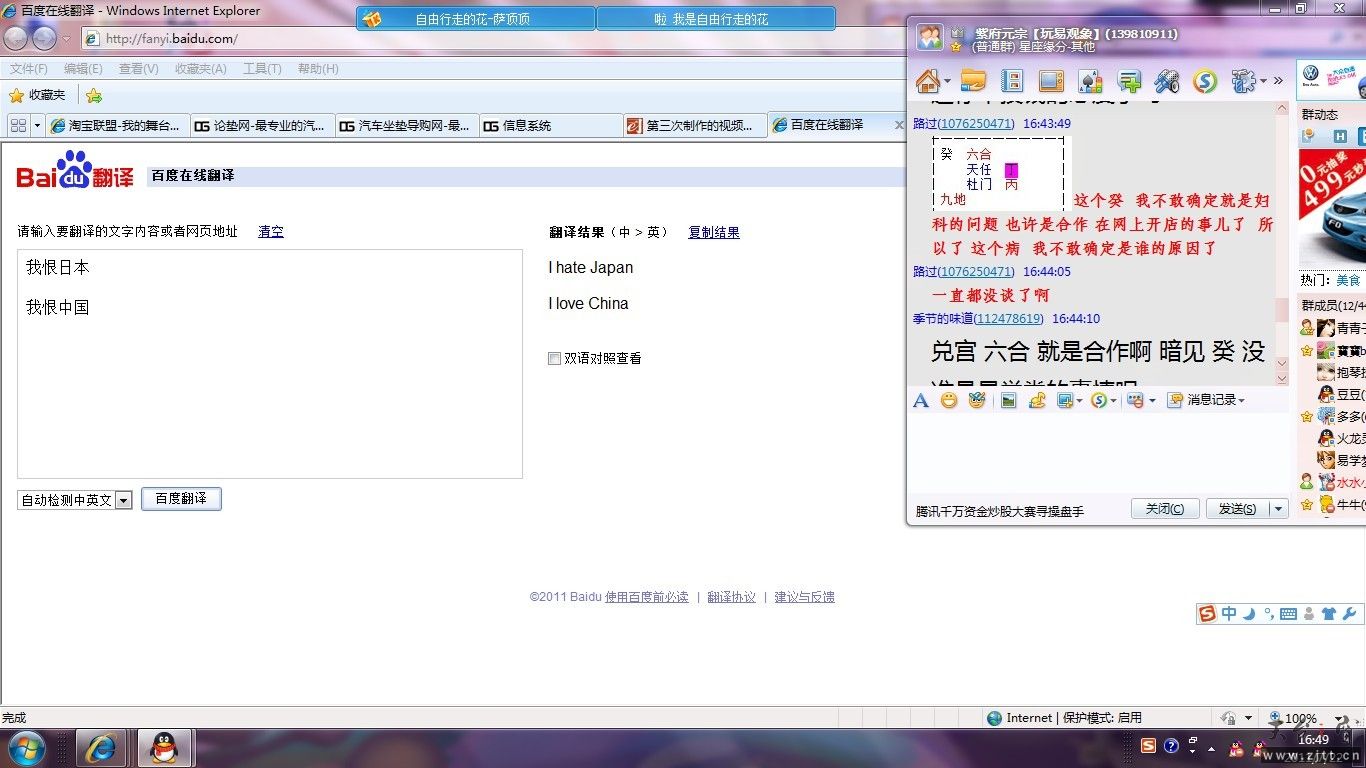Expand the screenshot tool dropdown arrow
The image size is (1366, 768).
1081,400
